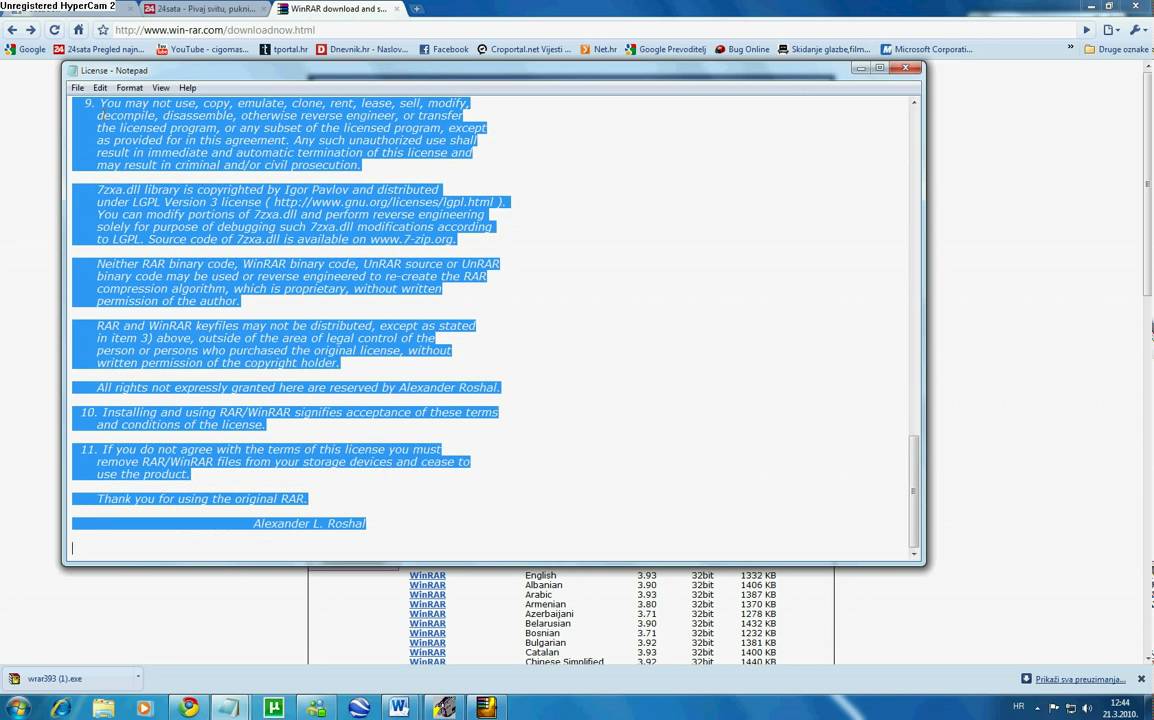Open Microsoft Word from the taskbar
Viewport: 1154px width, 720px height.
[x=400, y=707]
